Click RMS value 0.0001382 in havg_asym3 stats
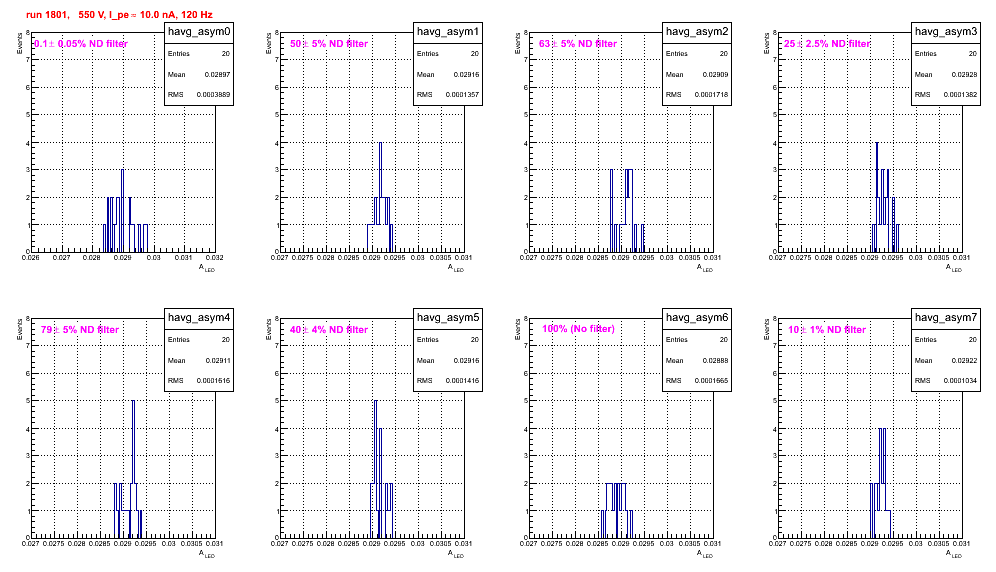 pos(960,95)
